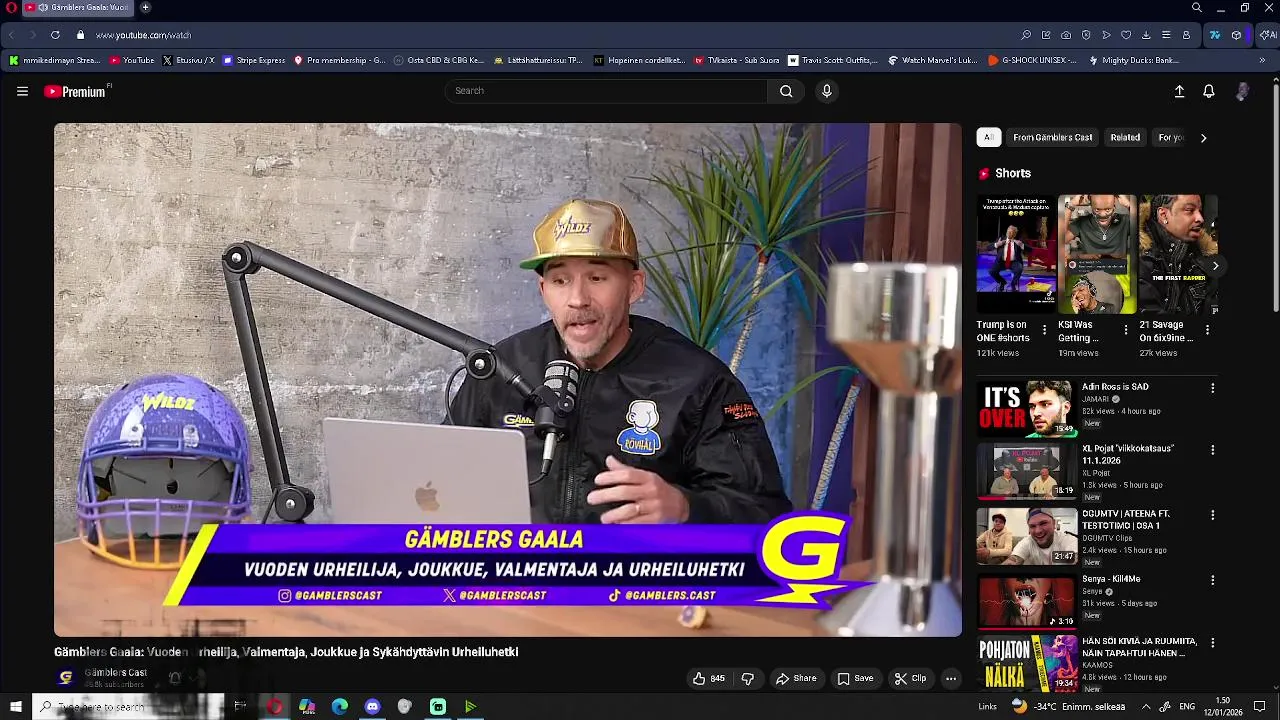Open options for DGUMTV ATEENA video
1280x720 pixels.
click(x=1212, y=515)
